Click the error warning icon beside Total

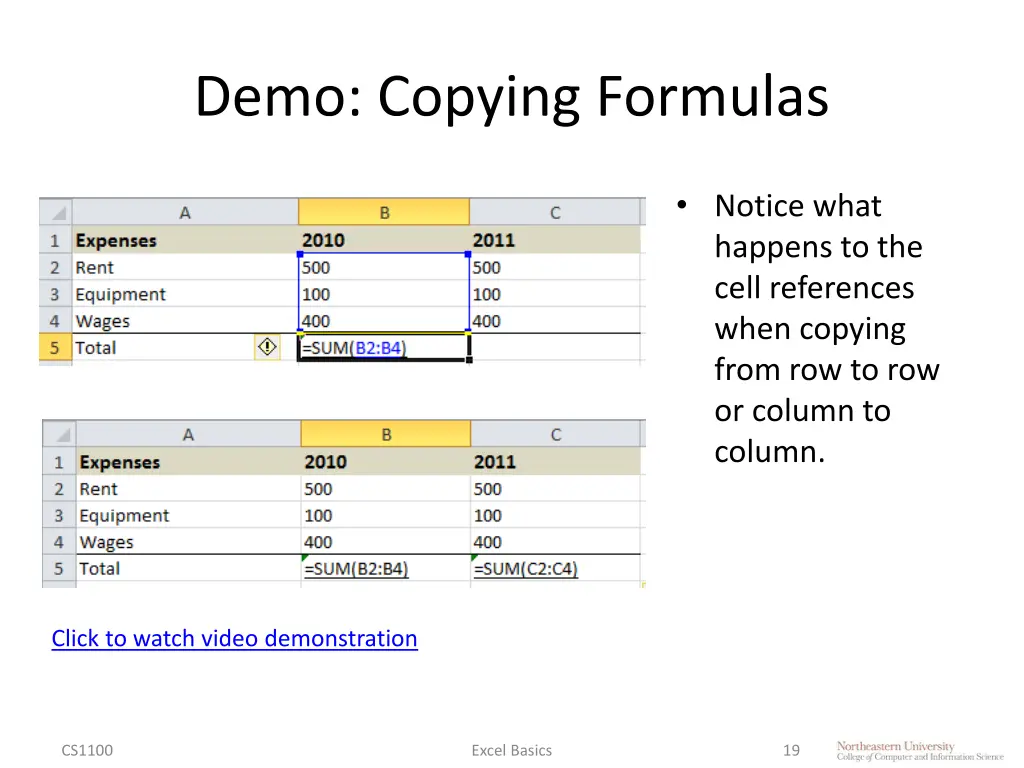point(267,347)
